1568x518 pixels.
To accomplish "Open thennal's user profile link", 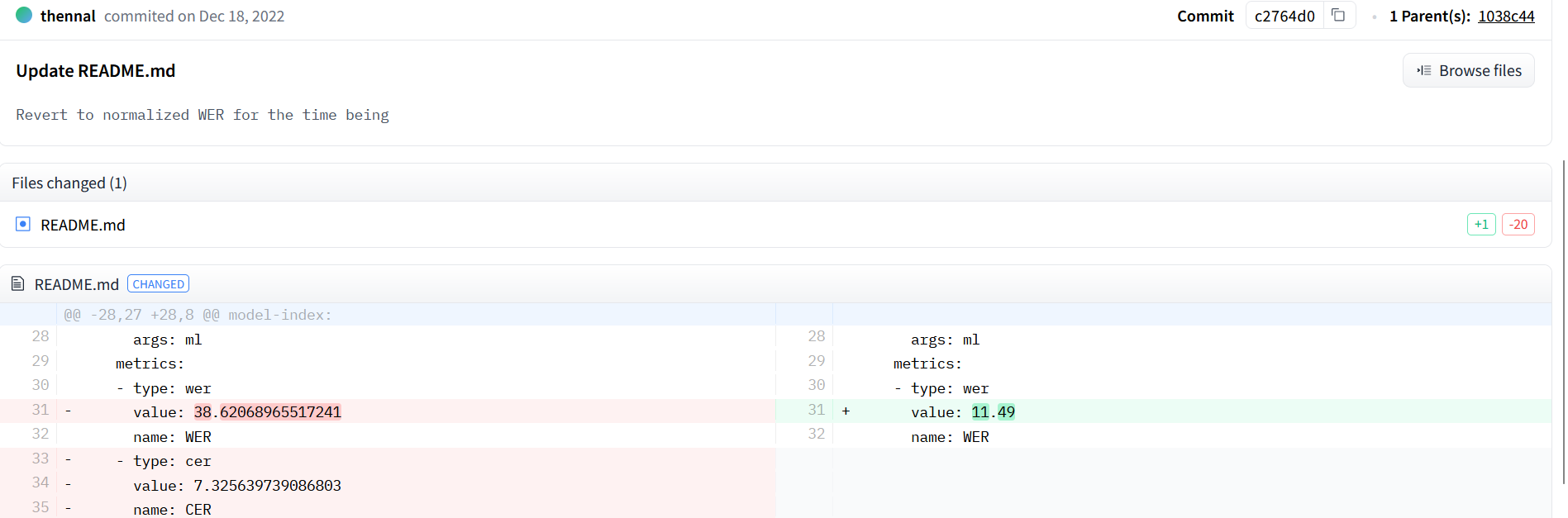I will (68, 16).
